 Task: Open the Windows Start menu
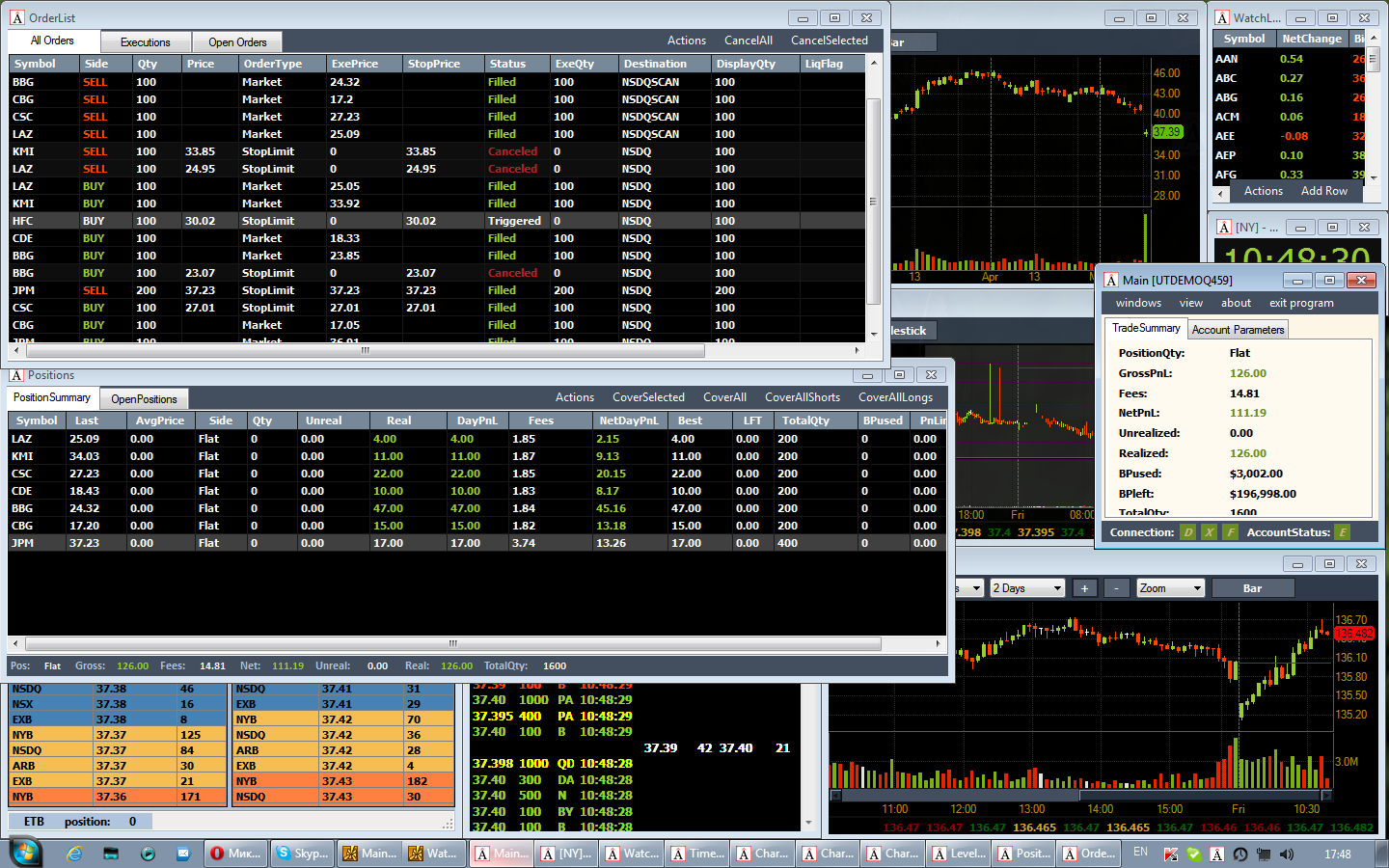coord(25,854)
